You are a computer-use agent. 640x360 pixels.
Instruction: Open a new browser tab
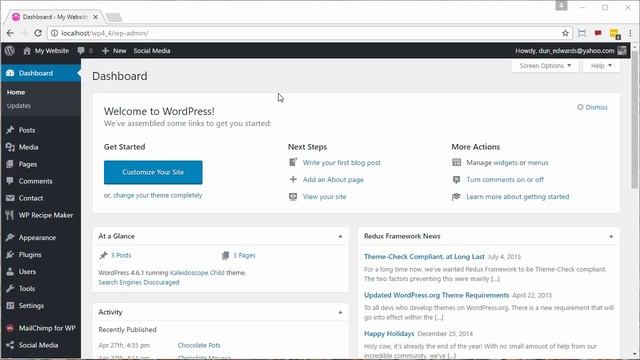[x=114, y=17]
